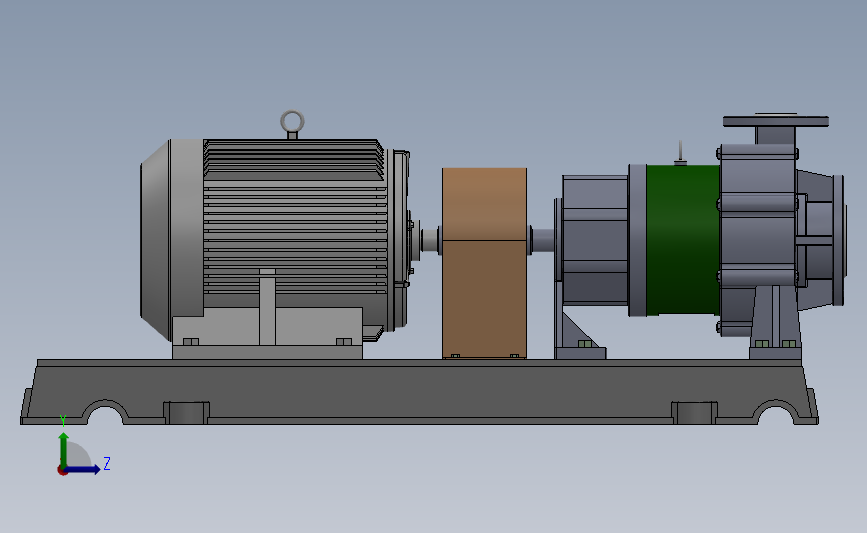Select the motor output shaft near the guard
Screen dimensions: 867x533
point(430,241)
